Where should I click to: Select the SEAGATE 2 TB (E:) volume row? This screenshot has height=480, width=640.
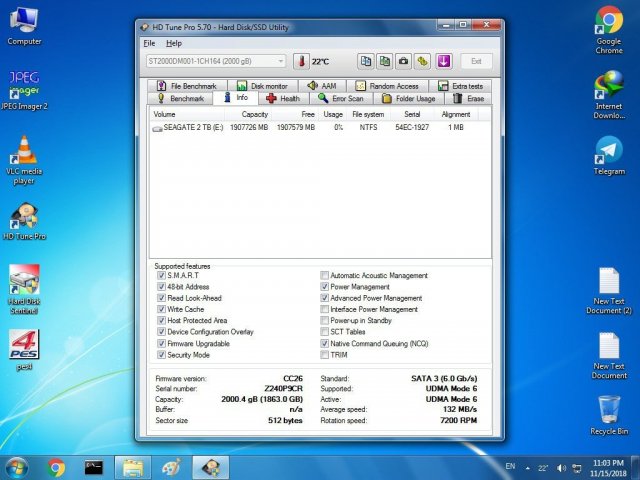point(194,128)
